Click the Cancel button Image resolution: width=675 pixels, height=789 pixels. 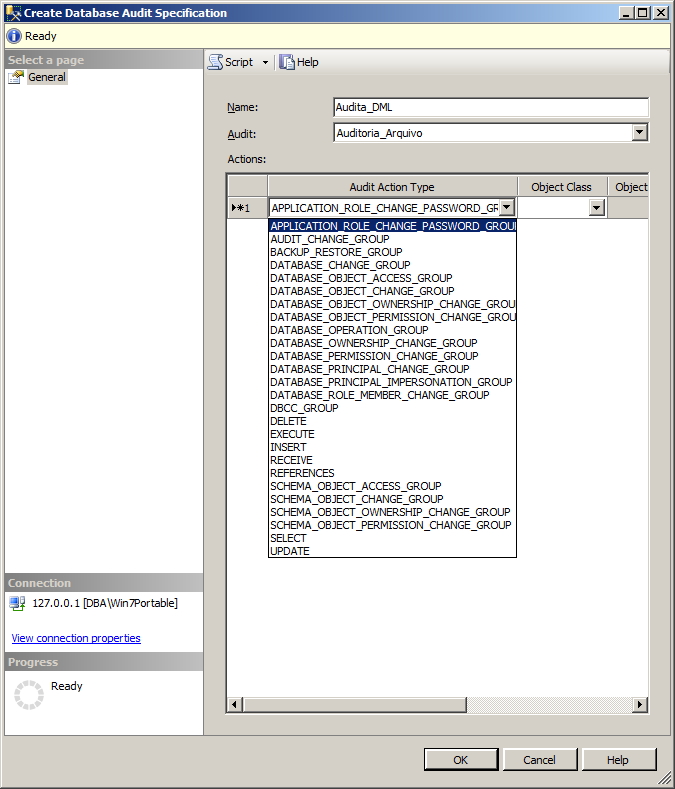(540, 760)
